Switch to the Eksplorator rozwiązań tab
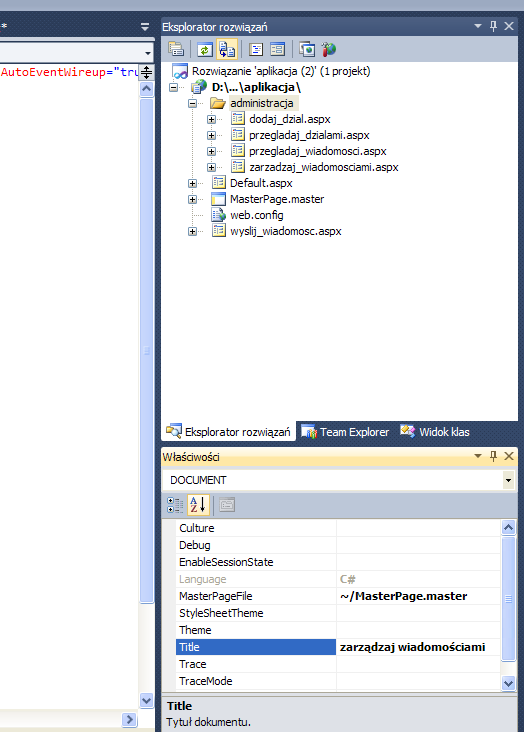524x732 pixels. (x=228, y=432)
